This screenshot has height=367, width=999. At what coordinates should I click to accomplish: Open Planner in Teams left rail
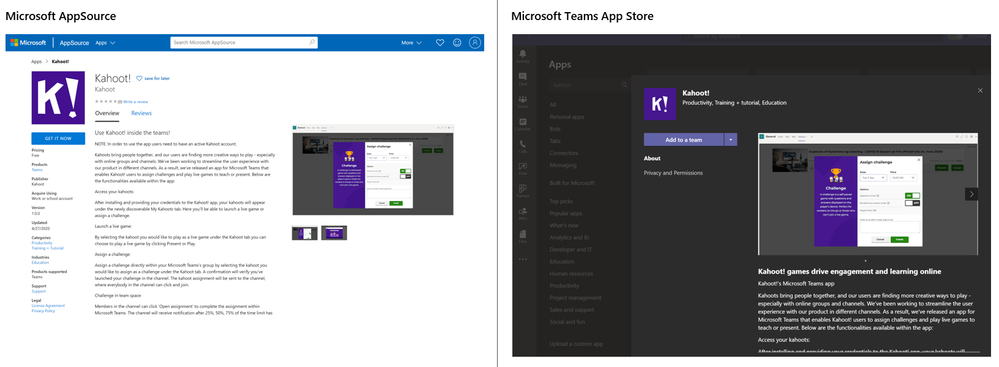523,191
